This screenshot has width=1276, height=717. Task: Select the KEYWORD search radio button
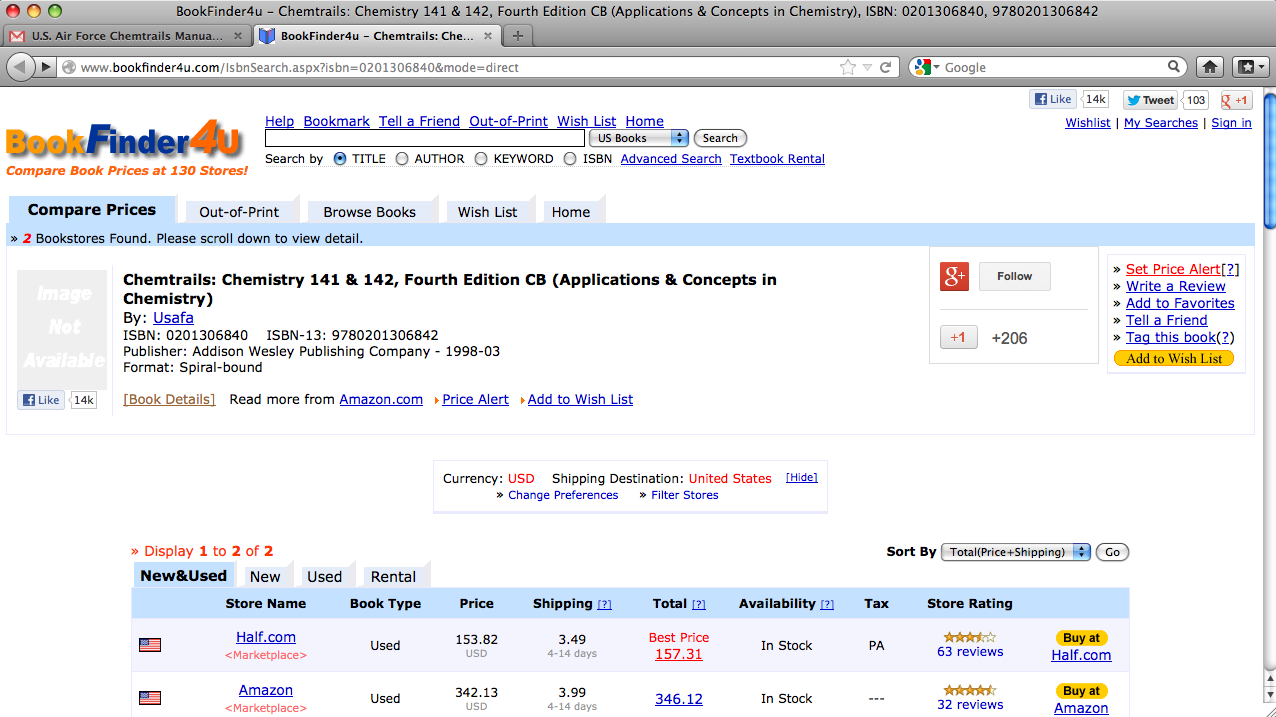tap(481, 158)
